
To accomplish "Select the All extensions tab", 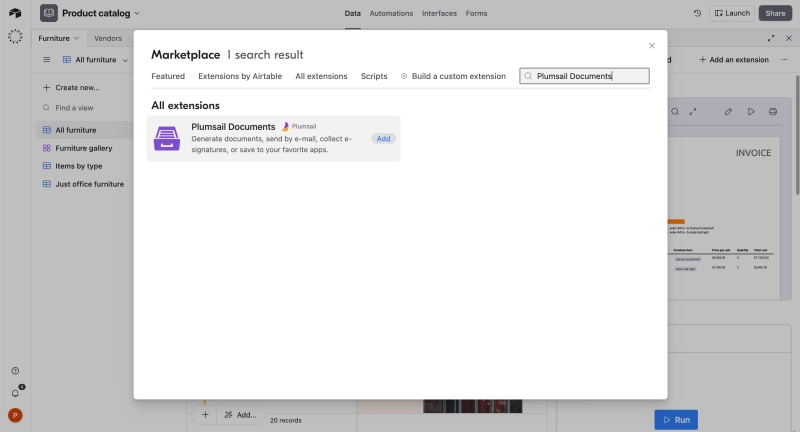I will click(321, 76).
